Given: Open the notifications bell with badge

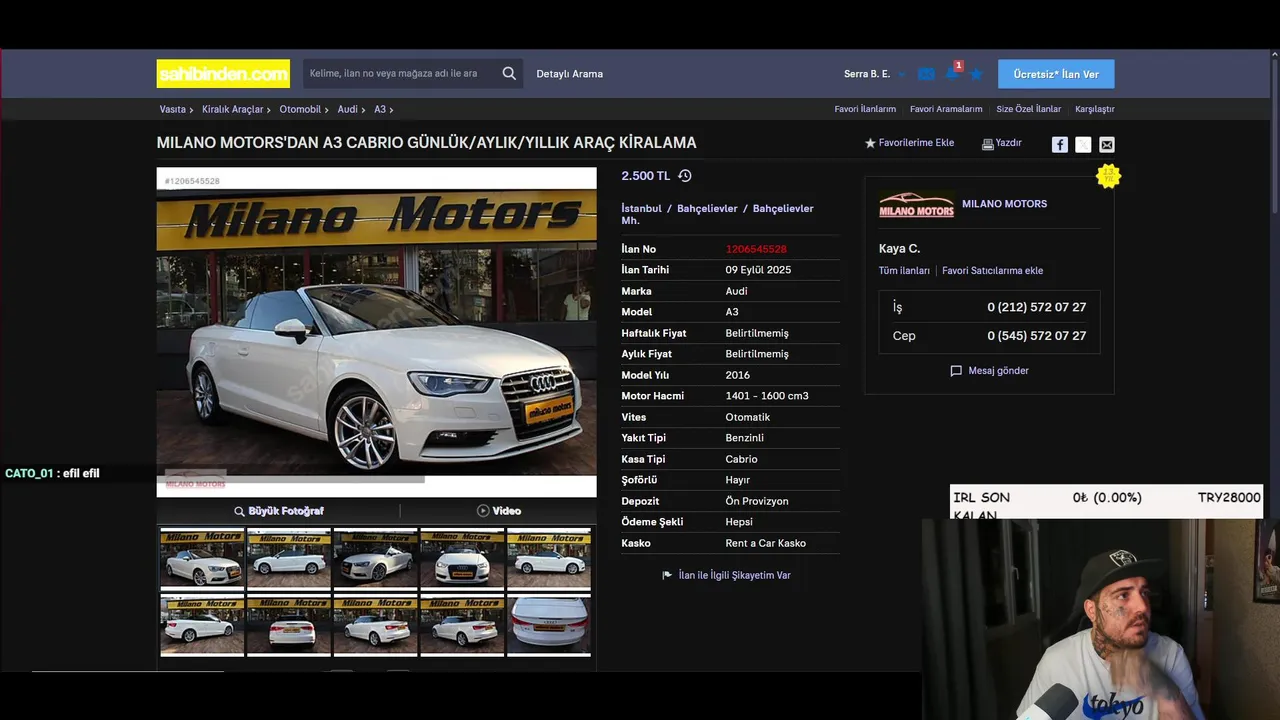Looking at the screenshot, I should [x=952, y=72].
